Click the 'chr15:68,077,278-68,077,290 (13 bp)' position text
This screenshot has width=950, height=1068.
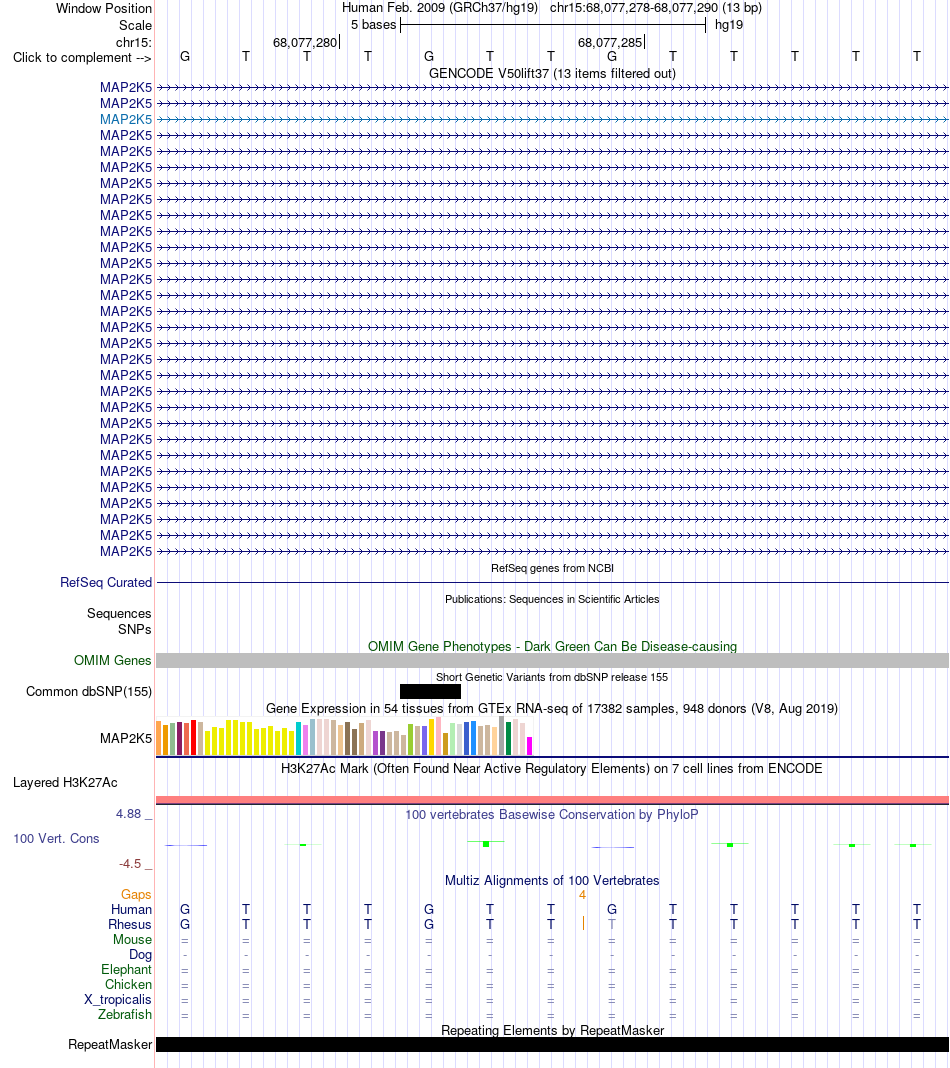tap(656, 8)
